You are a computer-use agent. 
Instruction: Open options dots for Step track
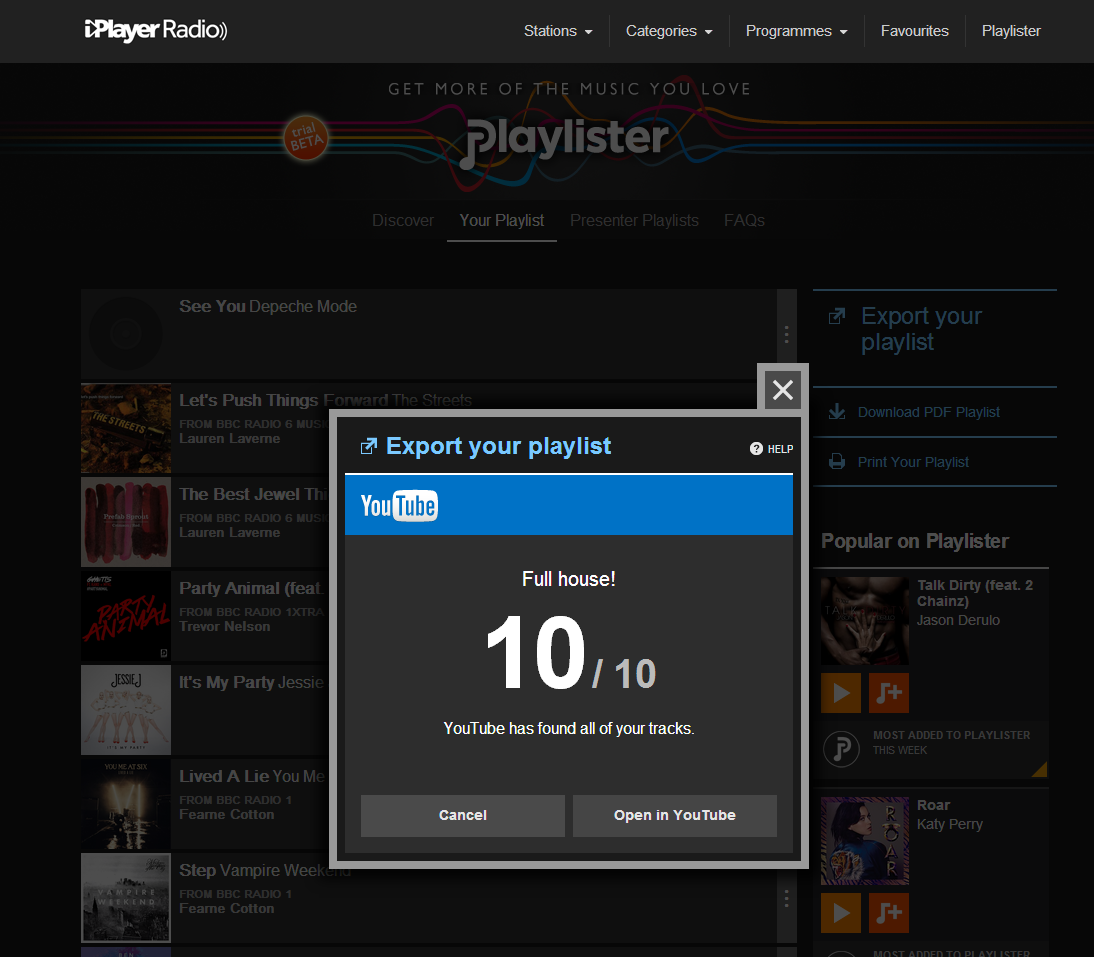coord(786,898)
